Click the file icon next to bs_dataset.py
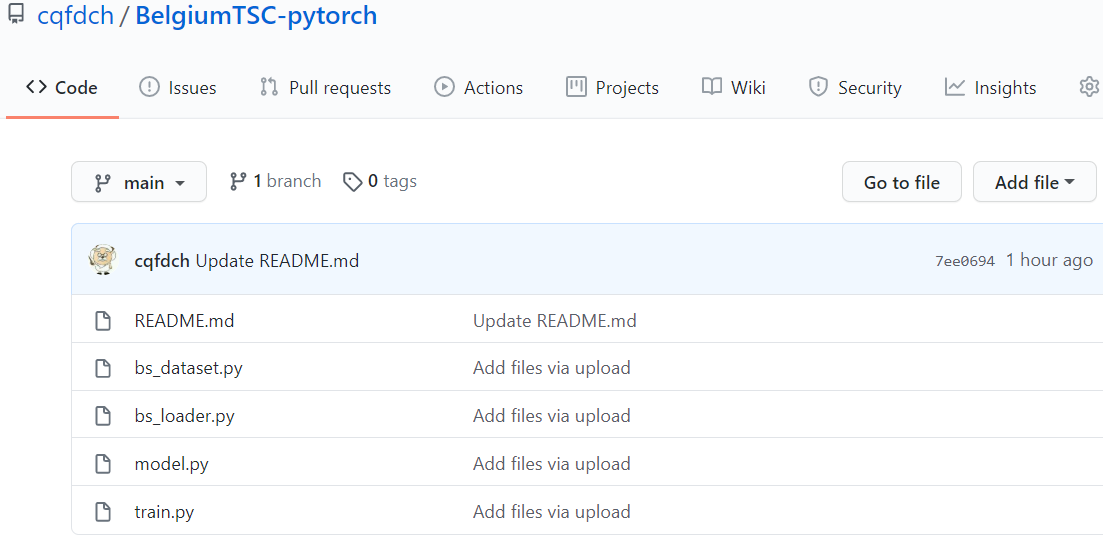 click(x=103, y=368)
